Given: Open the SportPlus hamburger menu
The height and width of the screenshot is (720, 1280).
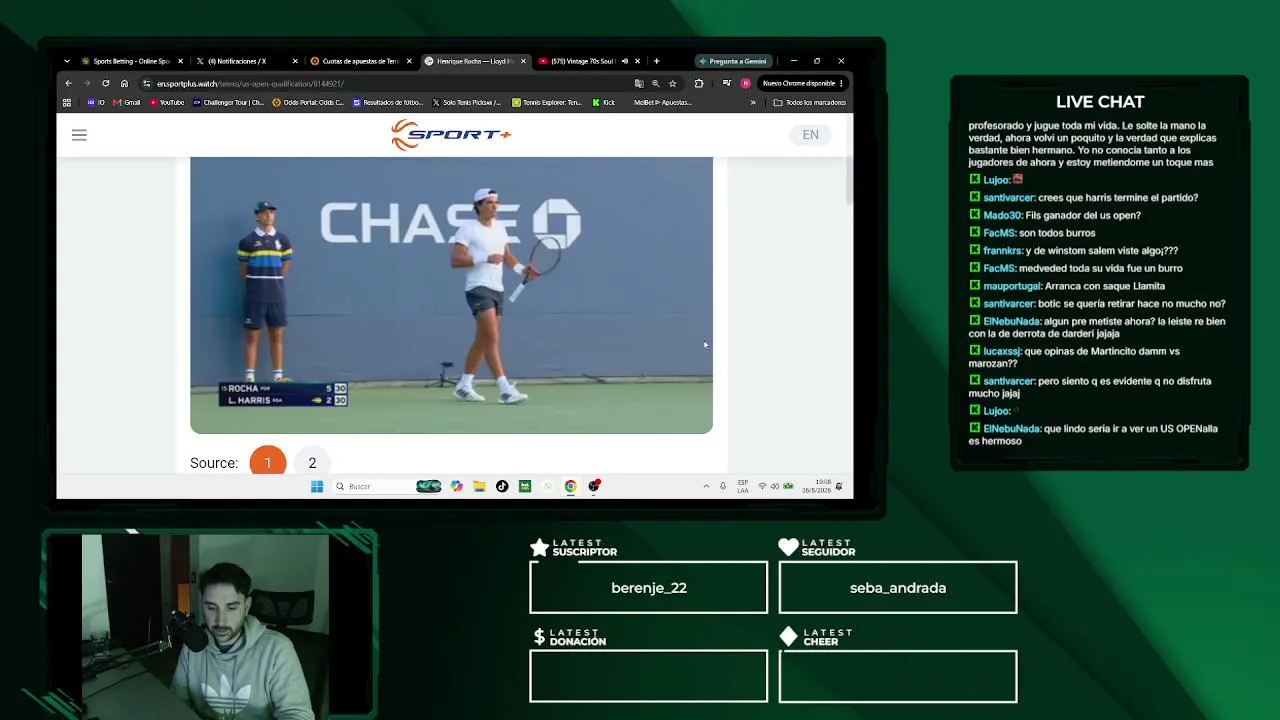Looking at the screenshot, I should (x=79, y=135).
